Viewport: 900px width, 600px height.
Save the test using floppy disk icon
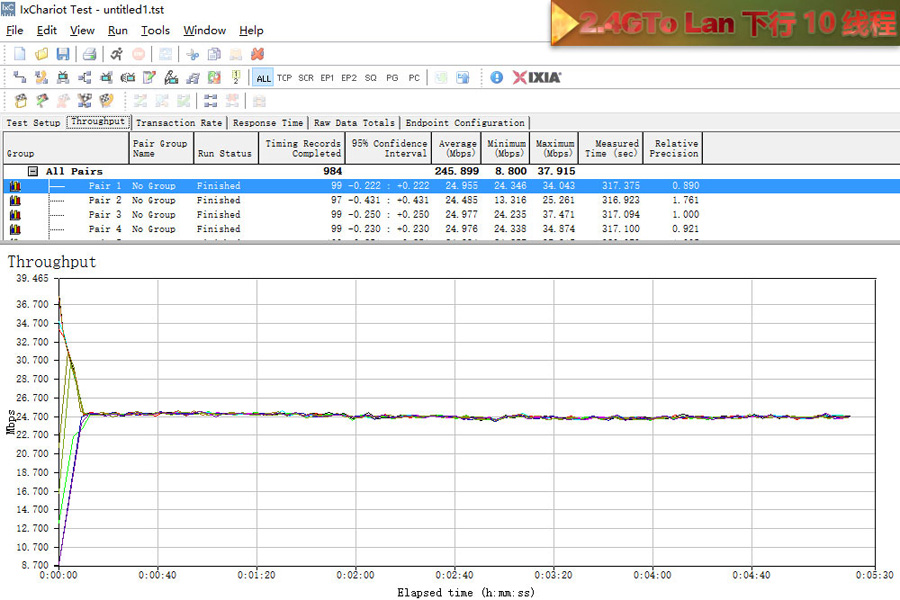[x=63, y=53]
